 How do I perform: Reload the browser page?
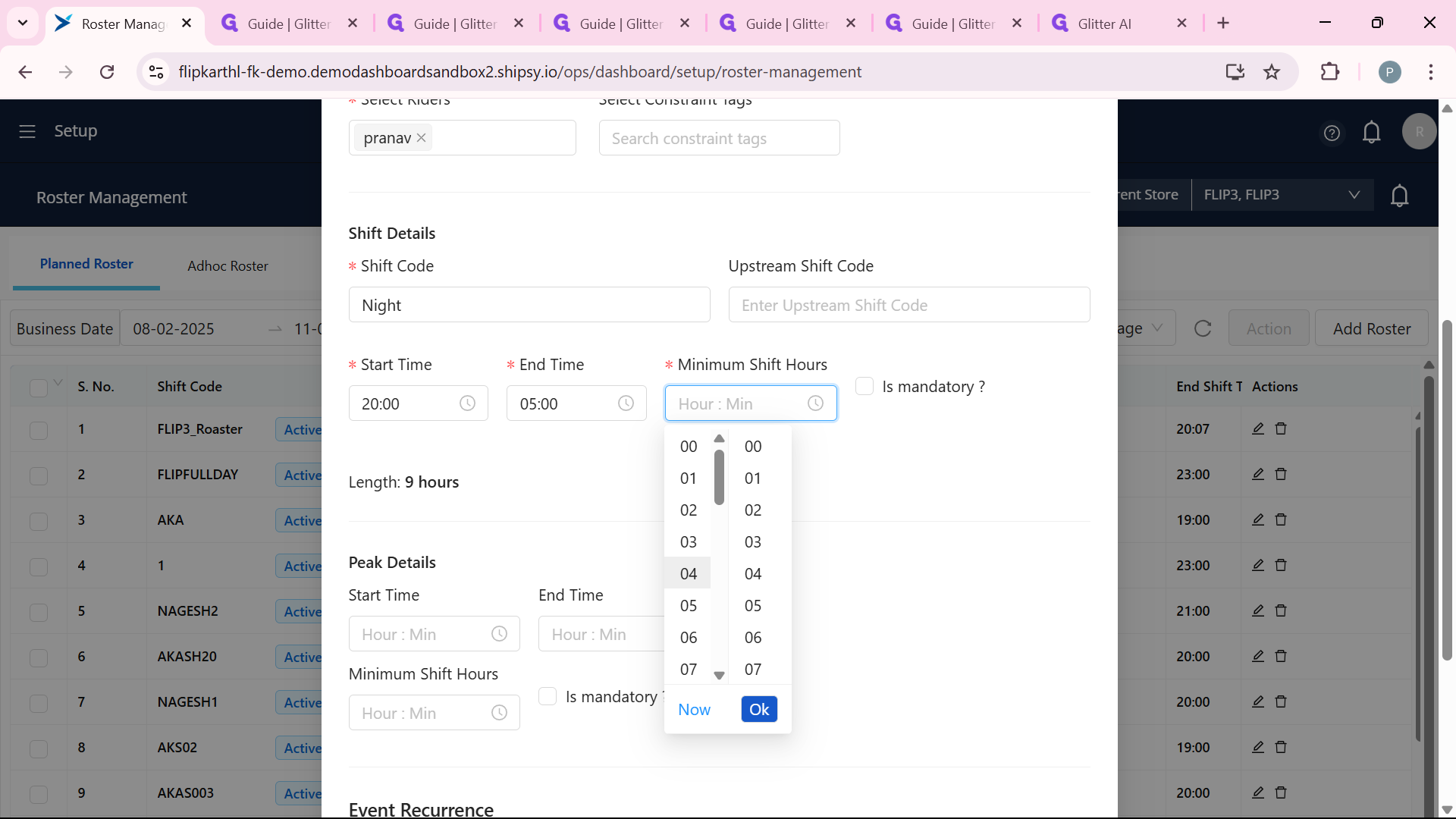107,72
